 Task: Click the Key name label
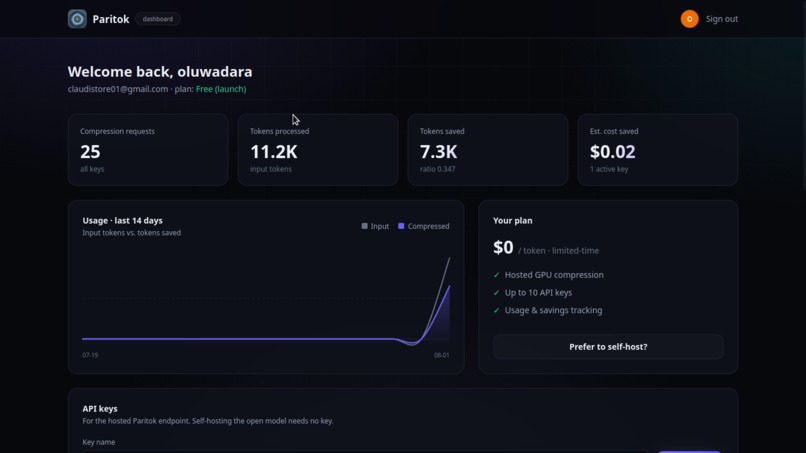(x=99, y=442)
